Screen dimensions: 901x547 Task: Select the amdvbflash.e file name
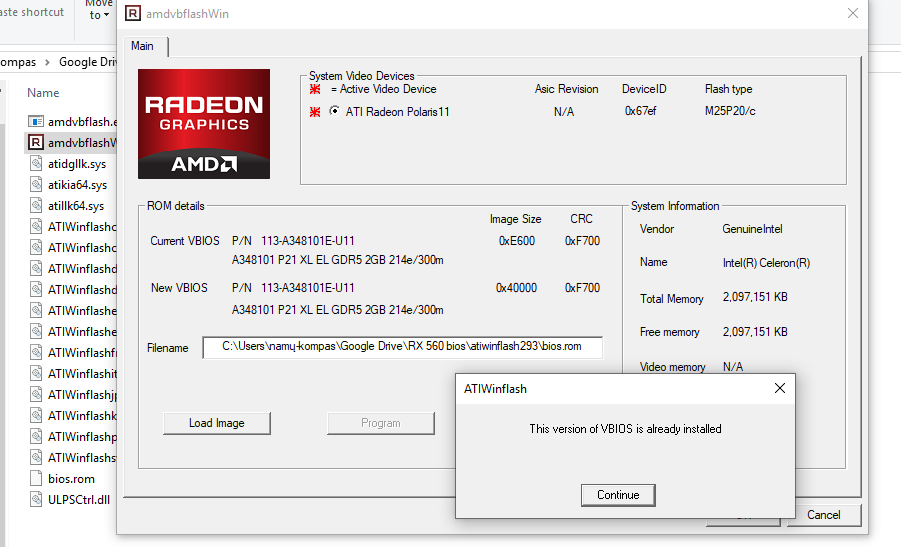83,122
